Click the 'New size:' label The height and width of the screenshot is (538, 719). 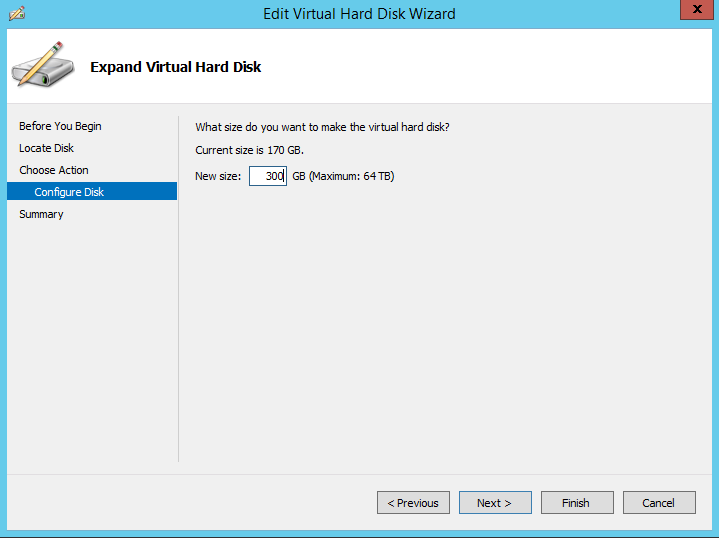pos(218,176)
